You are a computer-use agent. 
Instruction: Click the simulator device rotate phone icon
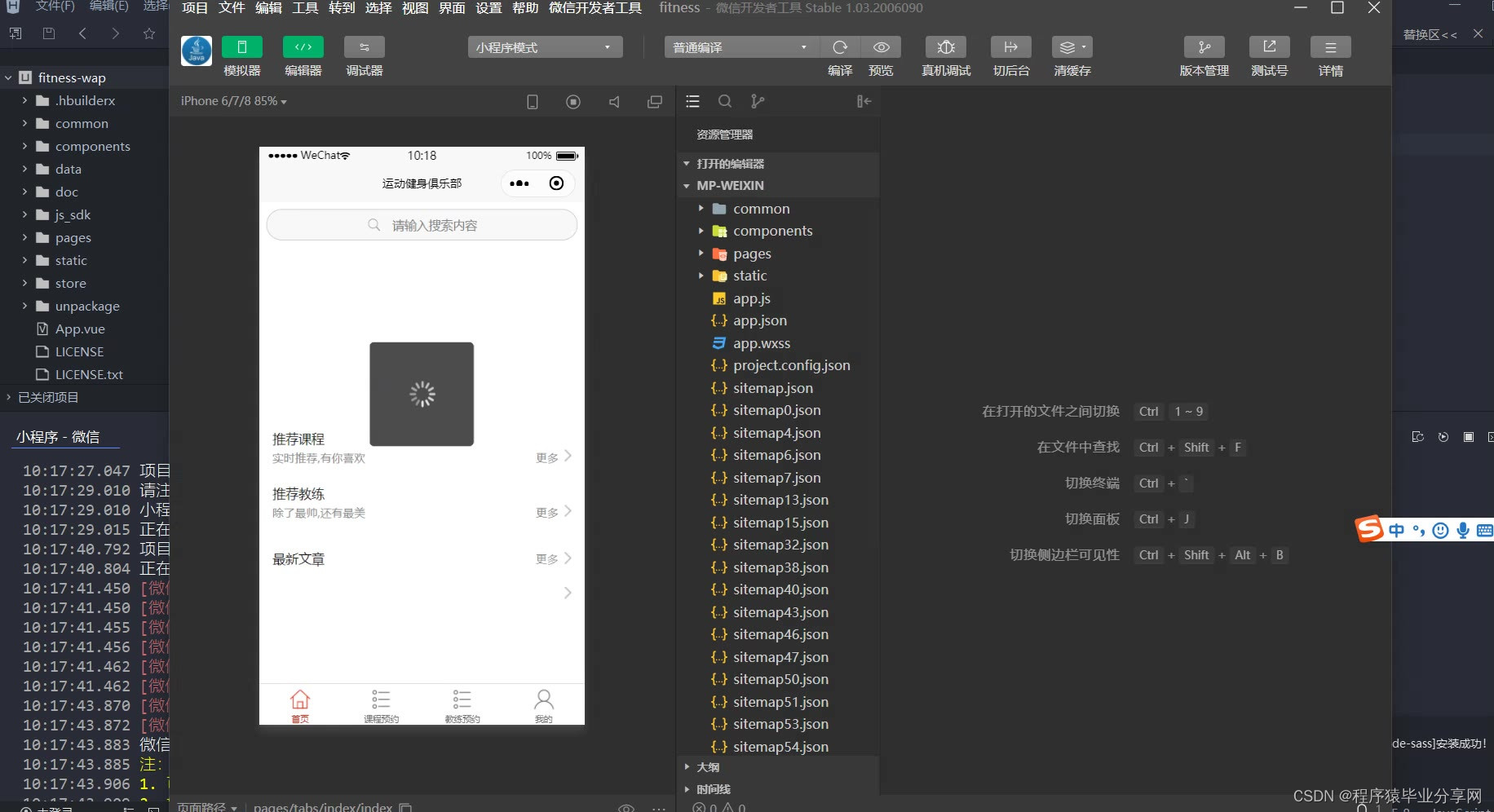tap(533, 102)
